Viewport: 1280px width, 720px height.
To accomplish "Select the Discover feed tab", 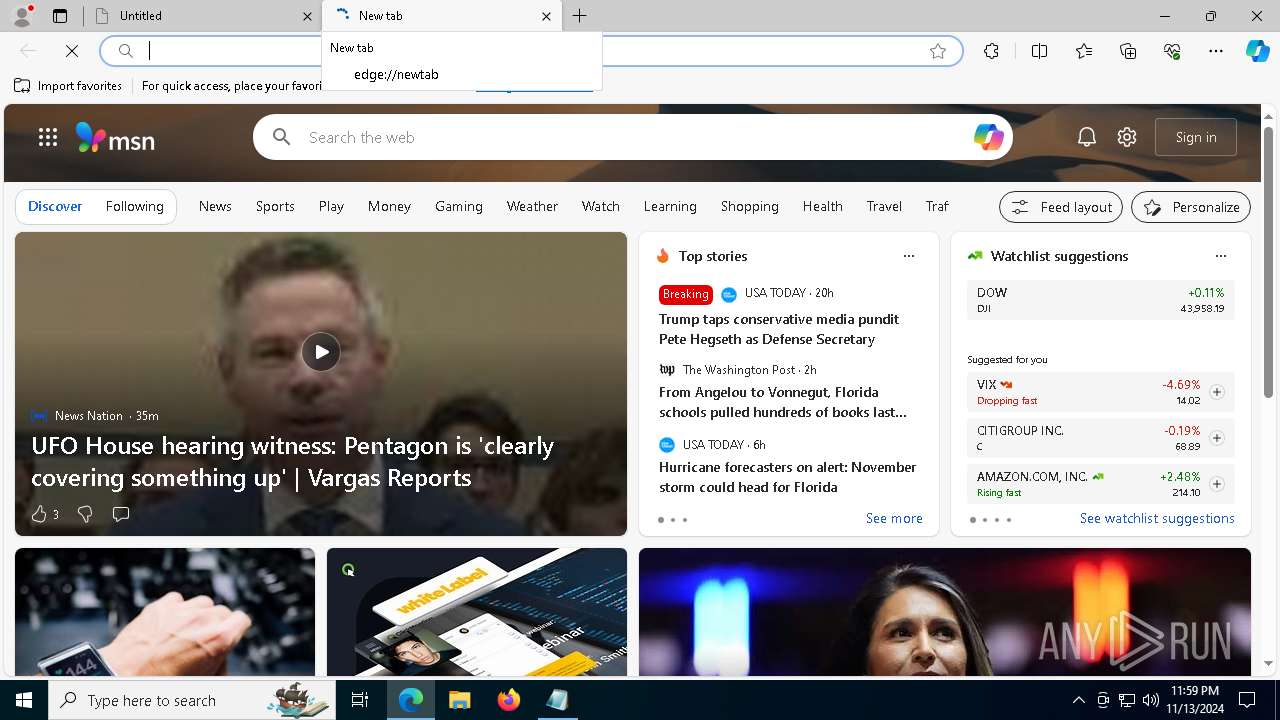I will tap(55, 206).
